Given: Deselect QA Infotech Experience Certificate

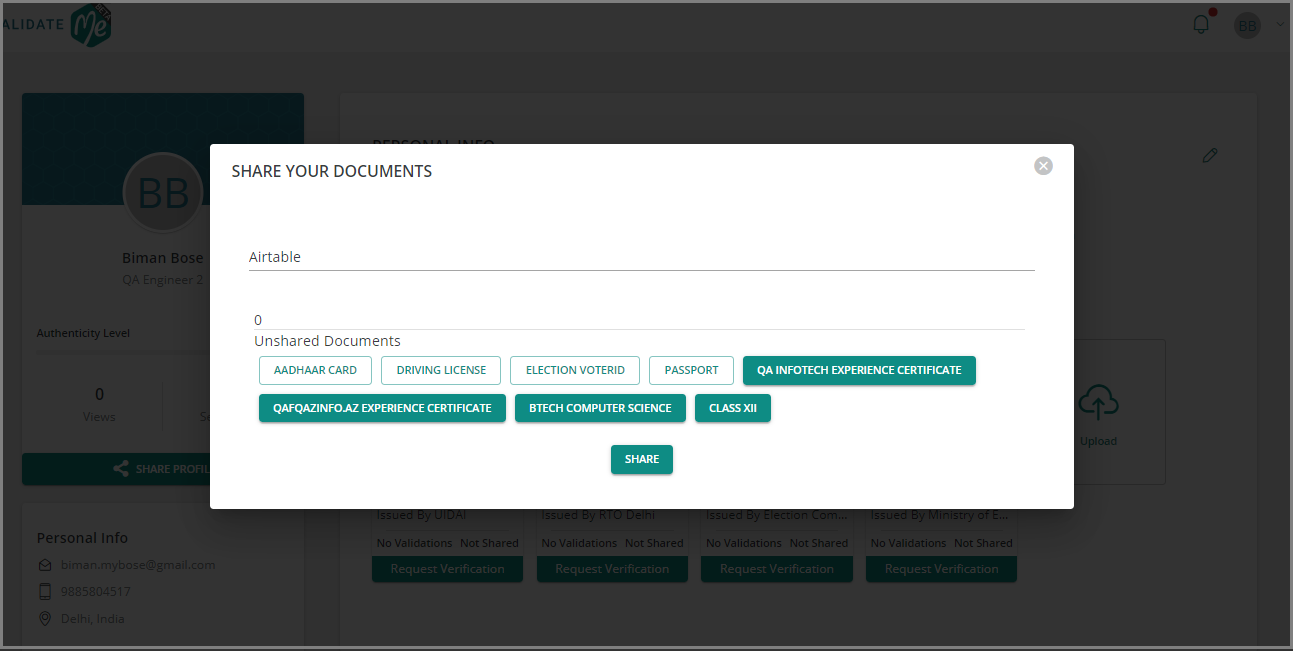Looking at the screenshot, I should click(859, 370).
